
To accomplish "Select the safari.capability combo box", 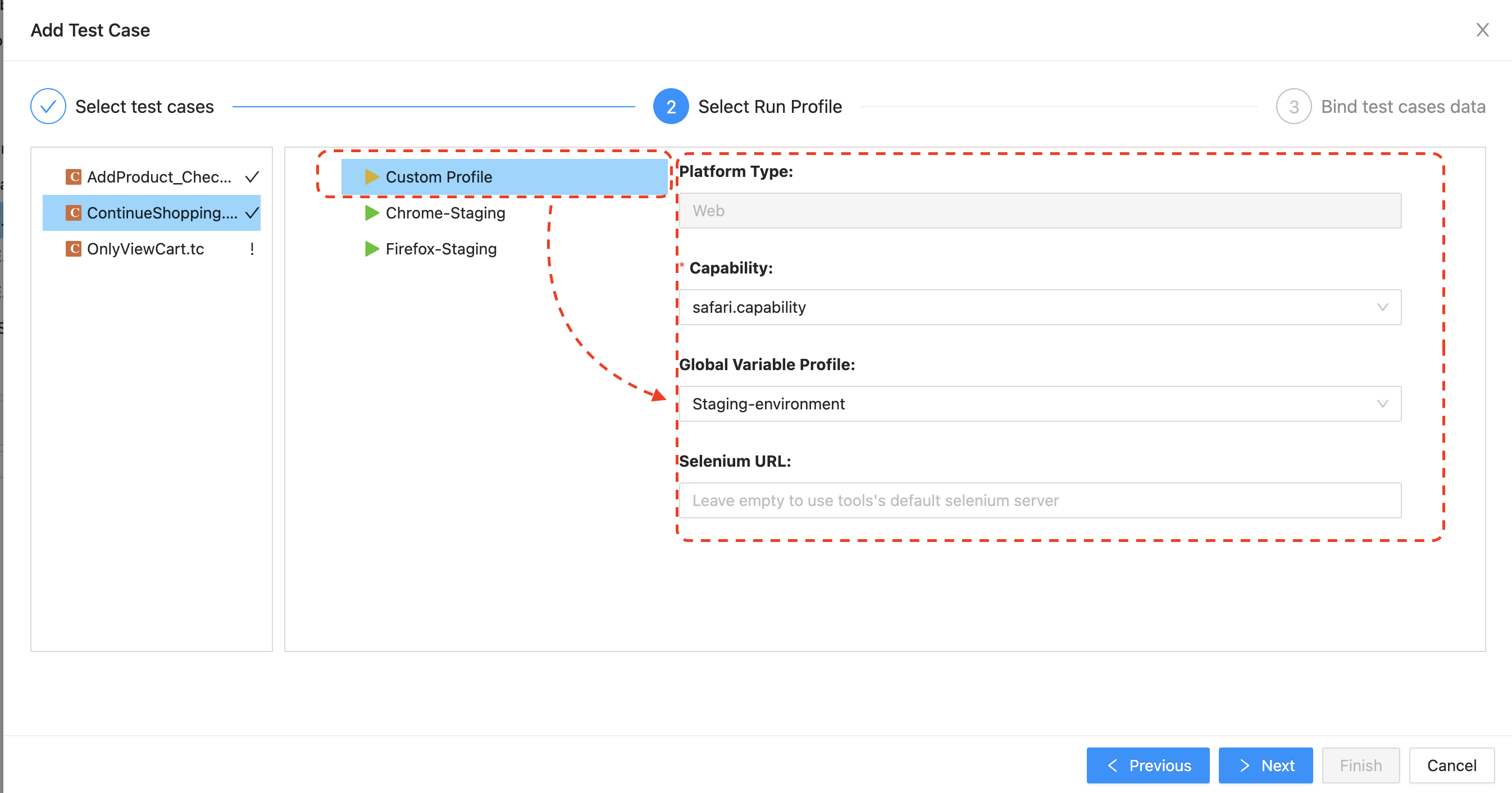I will [1040, 307].
